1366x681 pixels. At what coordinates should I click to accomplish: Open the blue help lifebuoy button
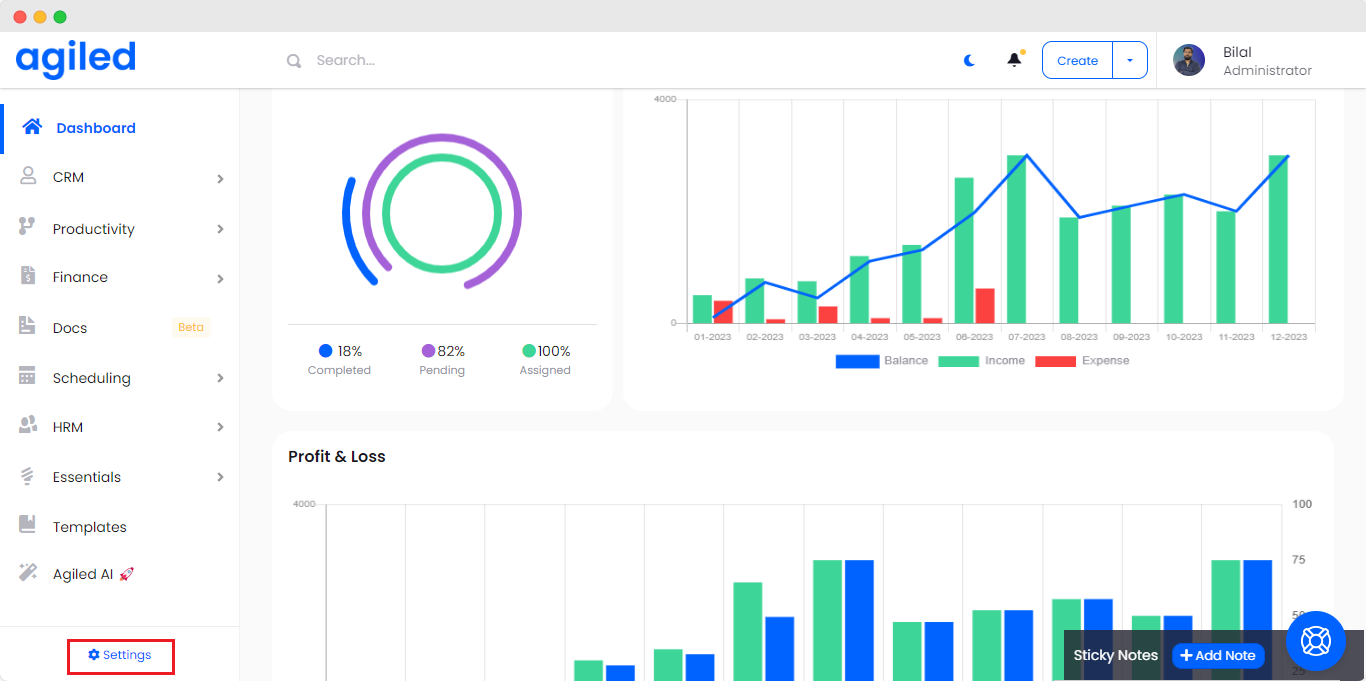(1315, 640)
